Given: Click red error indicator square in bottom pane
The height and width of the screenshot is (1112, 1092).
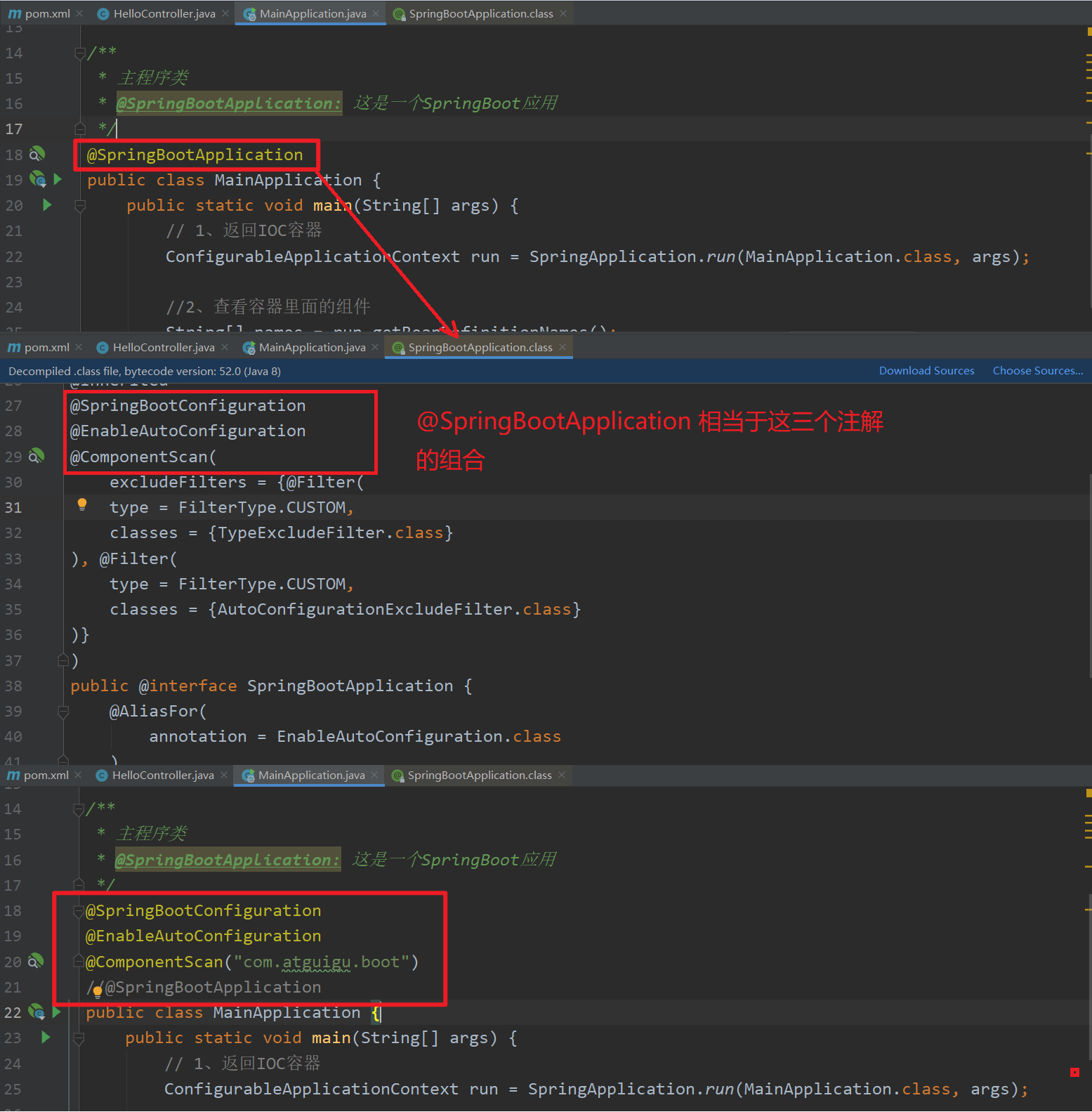Looking at the screenshot, I should (1074, 1072).
